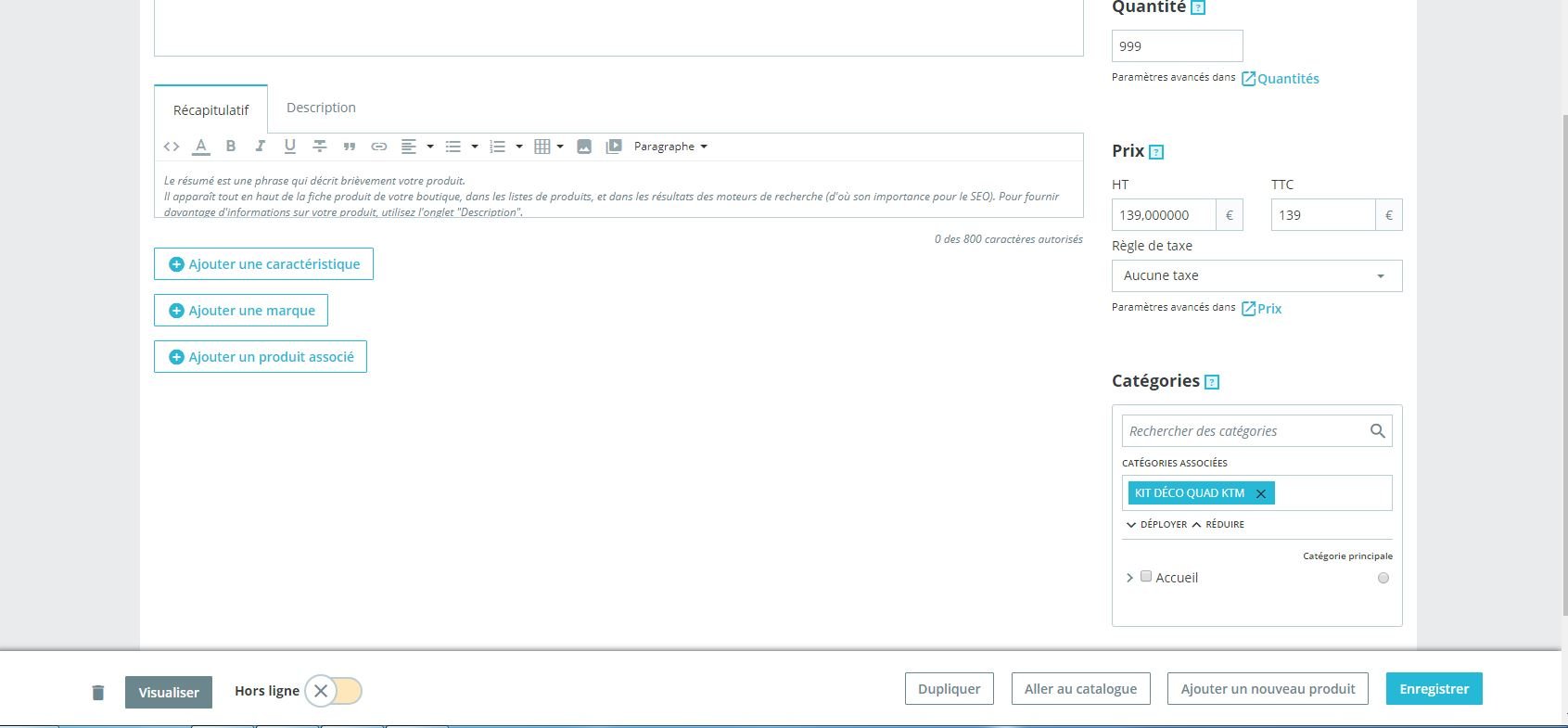Open the numbered list dropdown
The image size is (1568, 728).
506,147
